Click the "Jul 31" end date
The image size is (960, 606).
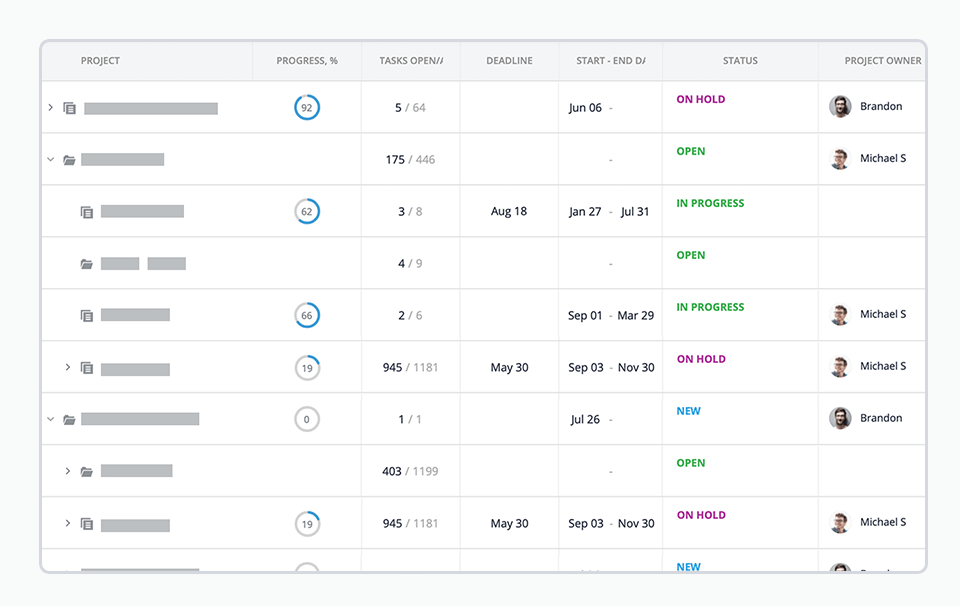[635, 212]
